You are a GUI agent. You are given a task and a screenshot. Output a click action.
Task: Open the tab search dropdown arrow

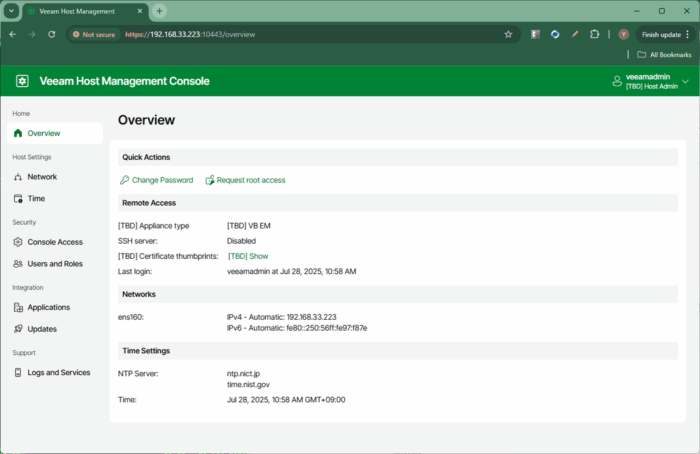coord(11,11)
